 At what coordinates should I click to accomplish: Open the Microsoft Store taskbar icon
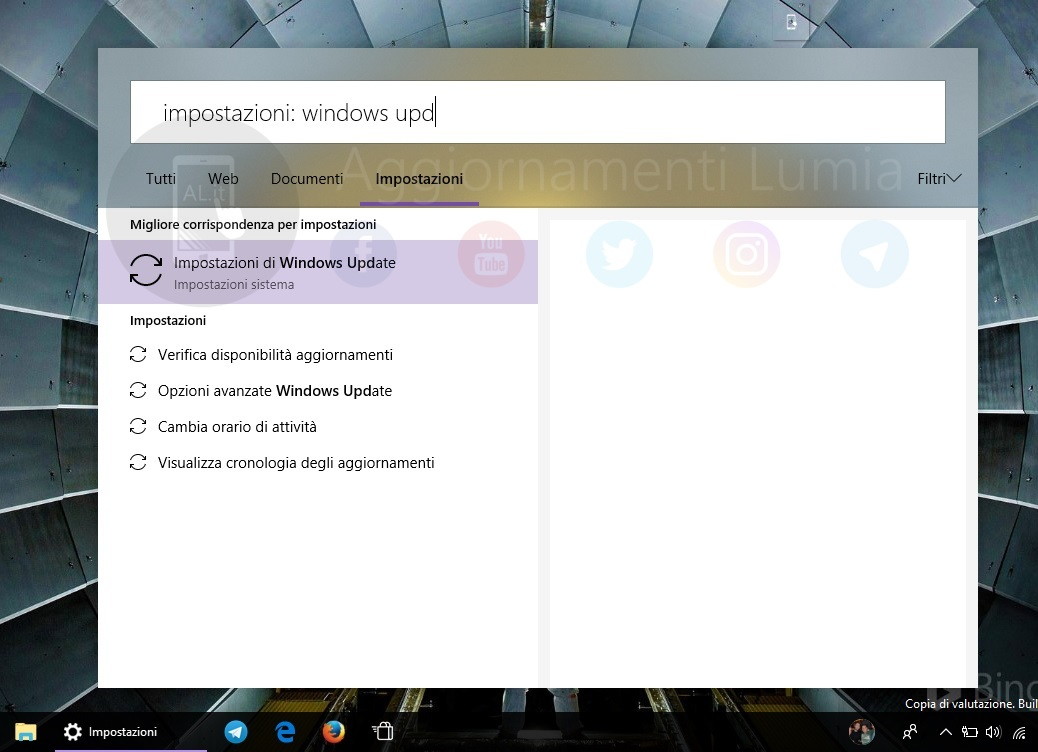(x=383, y=731)
